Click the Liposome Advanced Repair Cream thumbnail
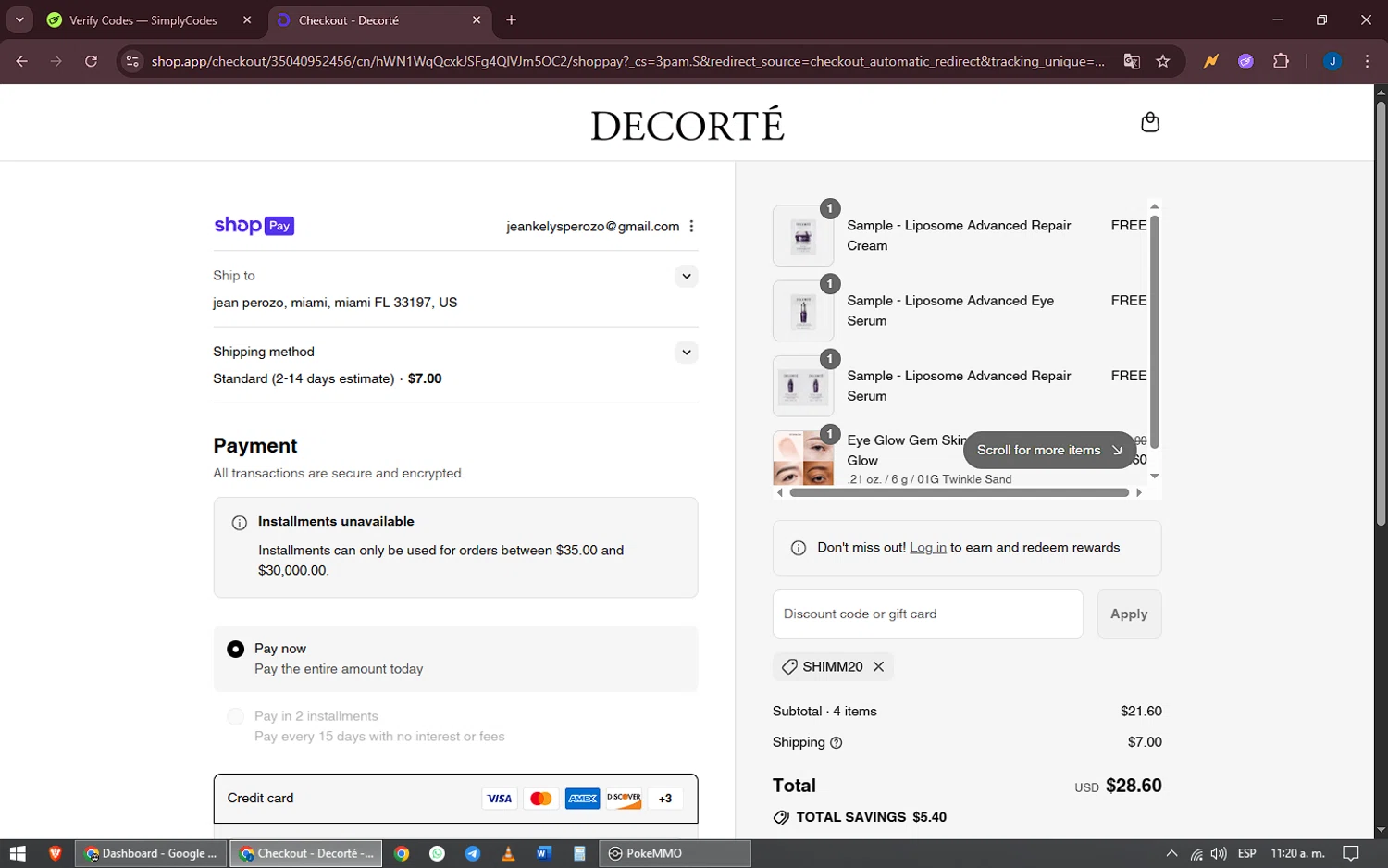1388x868 pixels. click(x=803, y=236)
